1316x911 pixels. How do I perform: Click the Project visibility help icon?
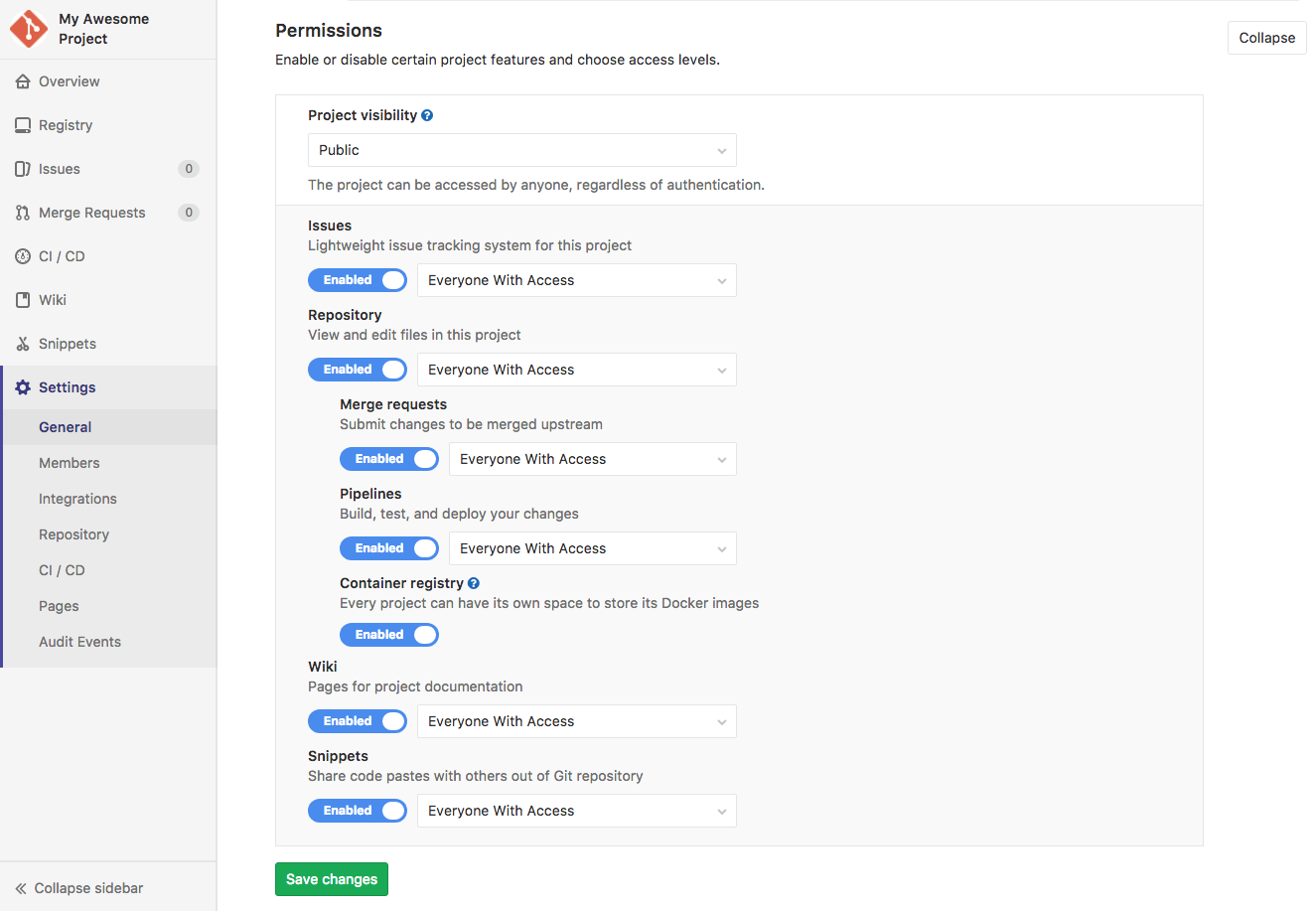(x=427, y=114)
